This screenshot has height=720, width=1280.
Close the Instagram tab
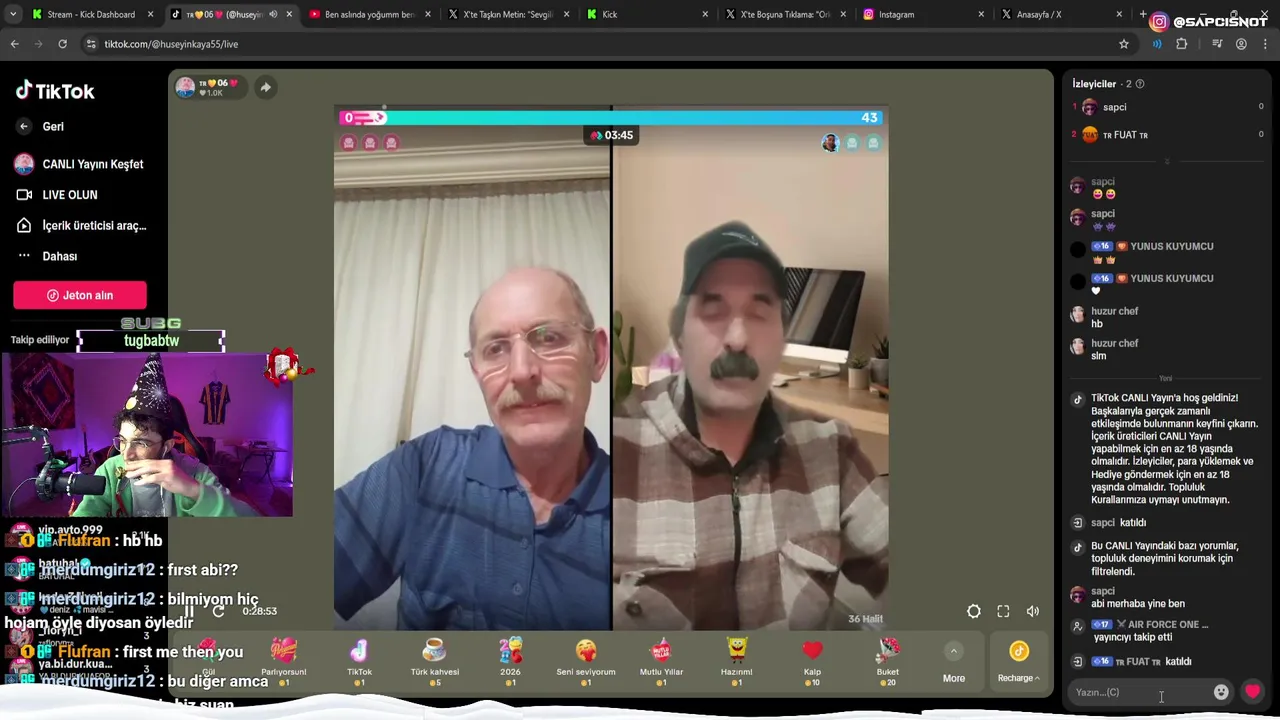click(981, 14)
